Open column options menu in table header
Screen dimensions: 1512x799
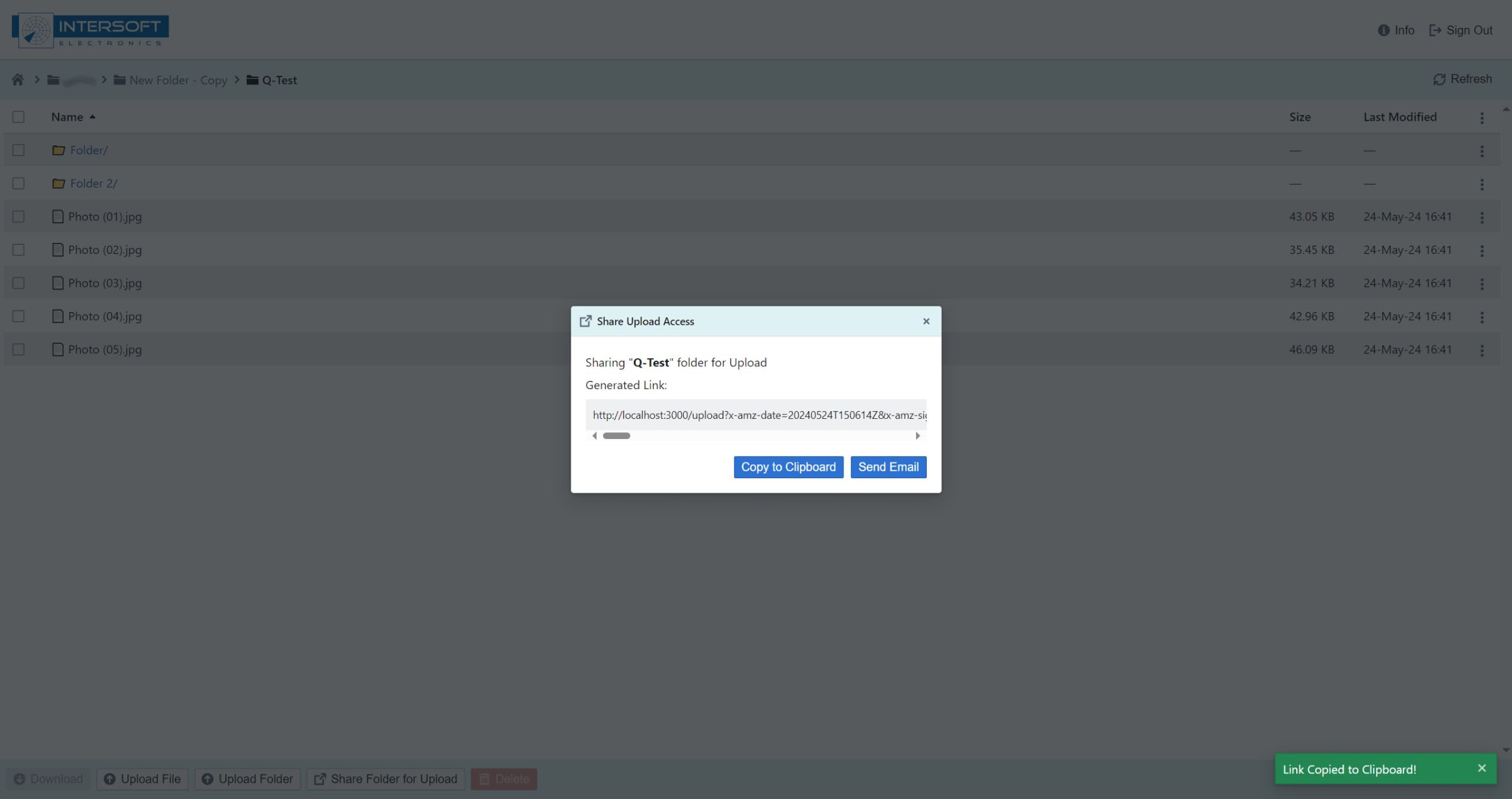click(1482, 118)
